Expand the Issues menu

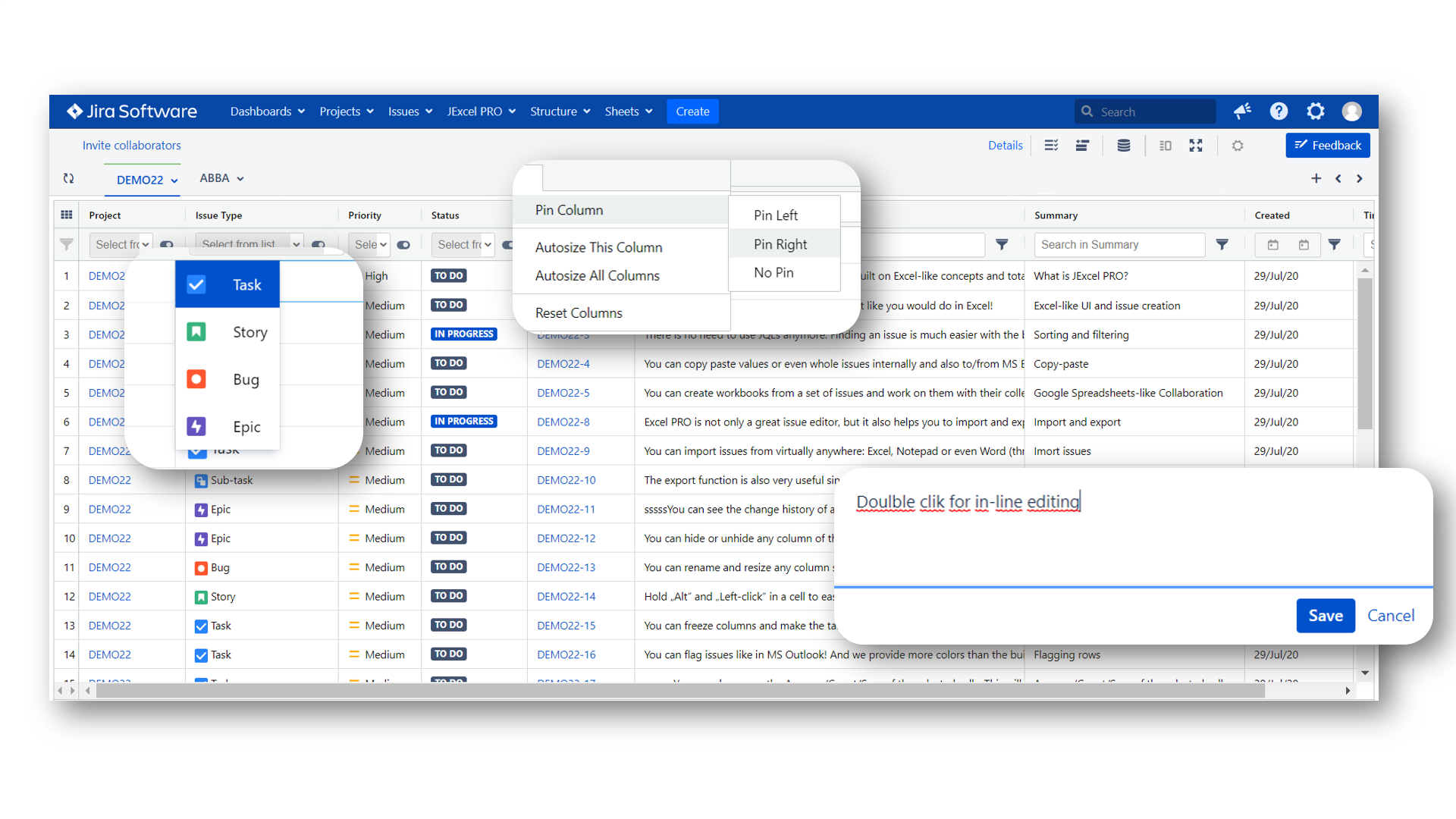(410, 111)
